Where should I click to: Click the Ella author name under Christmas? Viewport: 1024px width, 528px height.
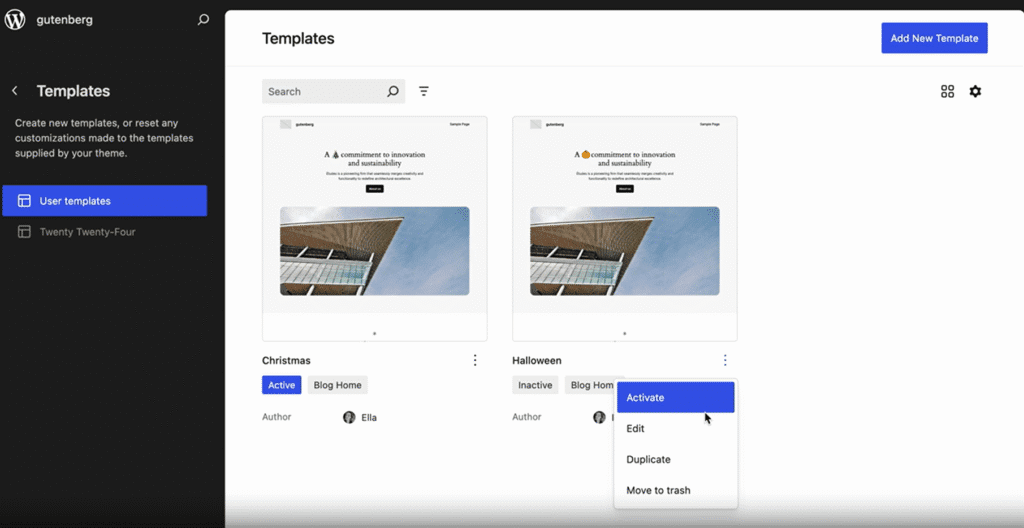tap(369, 418)
